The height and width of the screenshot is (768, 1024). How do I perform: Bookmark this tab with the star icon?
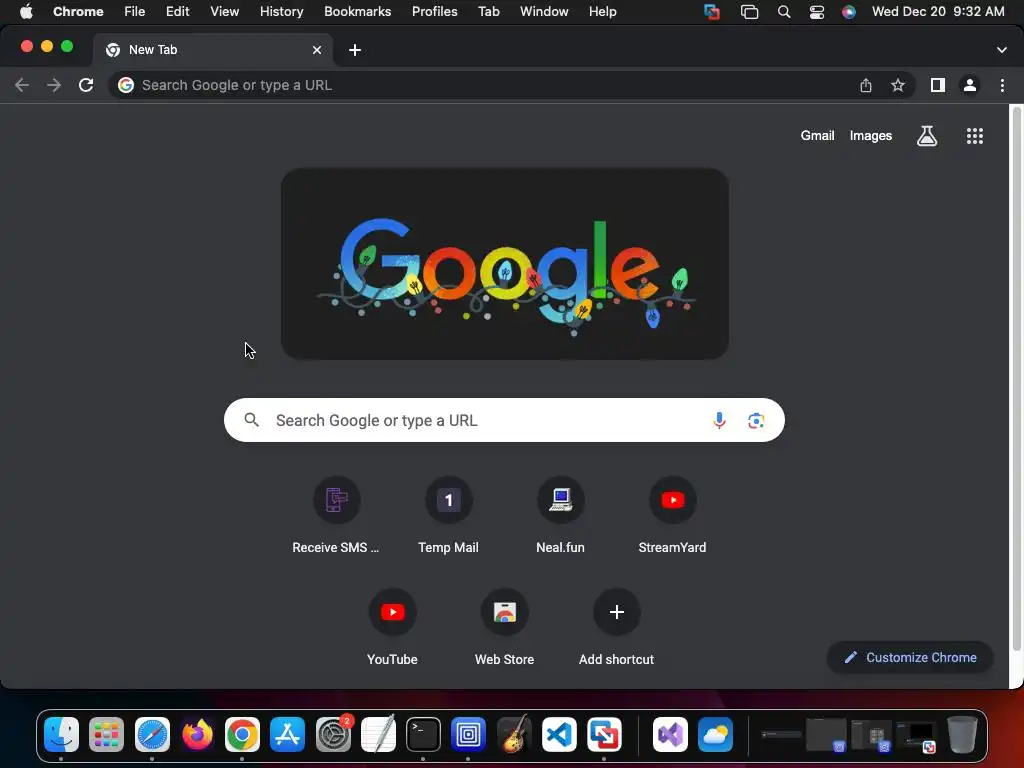pos(898,85)
